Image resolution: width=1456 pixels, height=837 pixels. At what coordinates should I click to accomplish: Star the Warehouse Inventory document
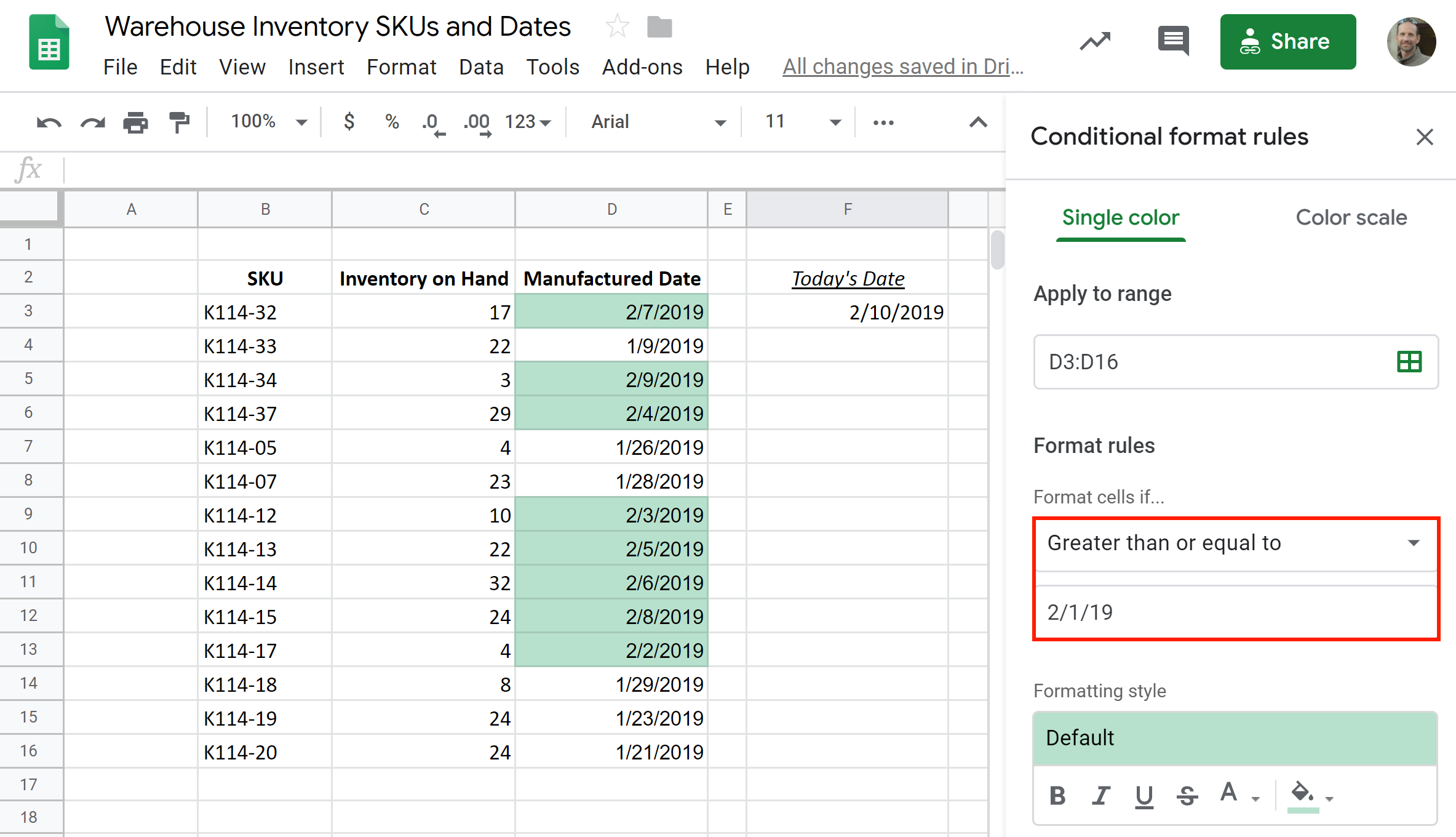pyautogui.click(x=617, y=26)
